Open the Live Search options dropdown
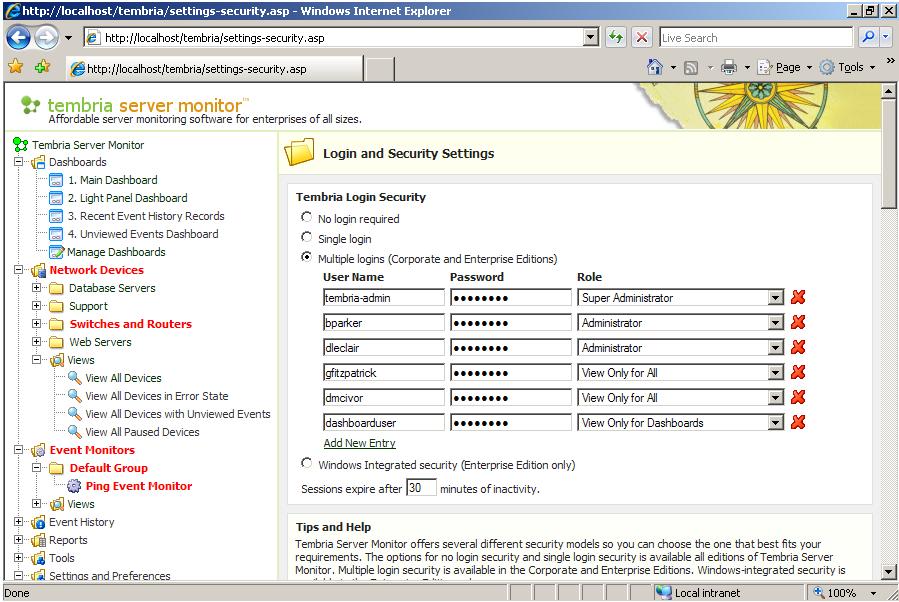Viewport: 899px width, 602px height. pos(885,38)
